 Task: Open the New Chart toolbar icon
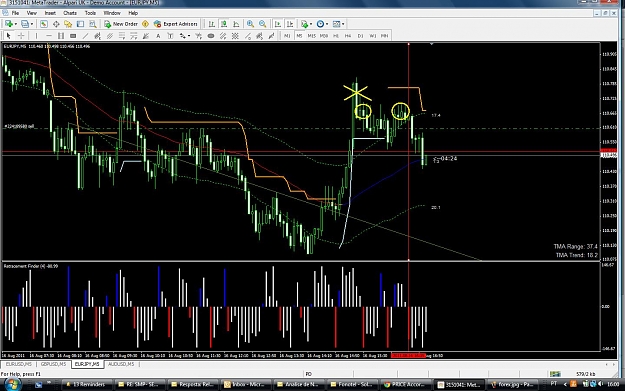tap(9, 24)
